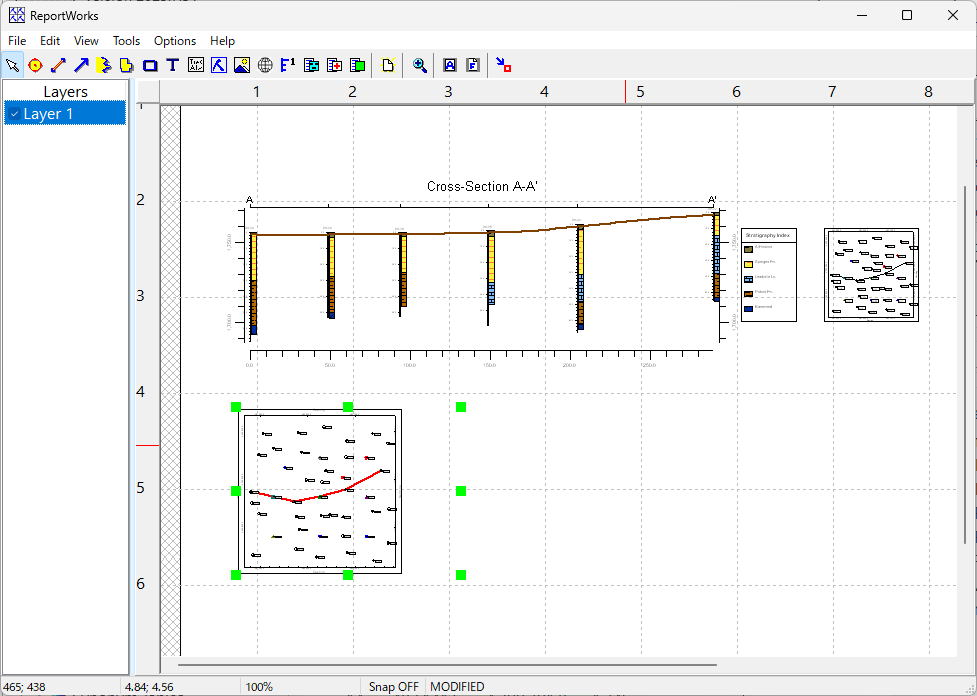Viewport: 977px width, 696px height.
Task: Open the File menu
Action: [17, 41]
